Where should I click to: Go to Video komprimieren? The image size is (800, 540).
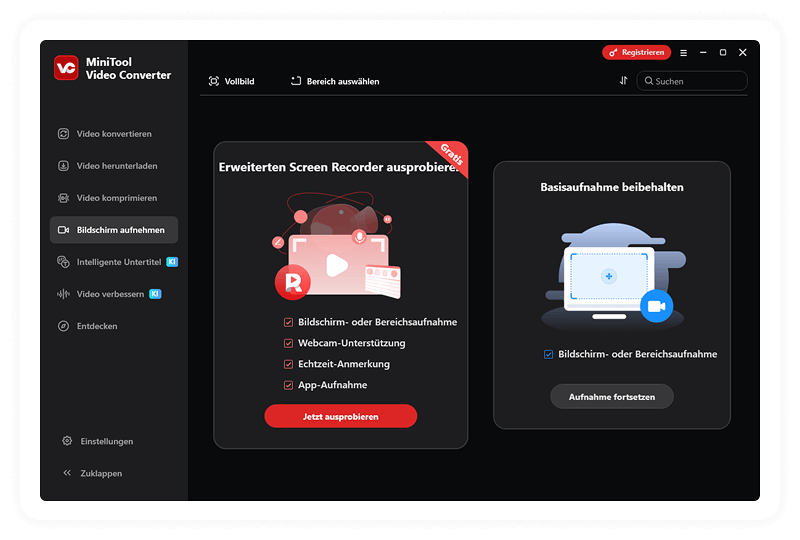114,198
